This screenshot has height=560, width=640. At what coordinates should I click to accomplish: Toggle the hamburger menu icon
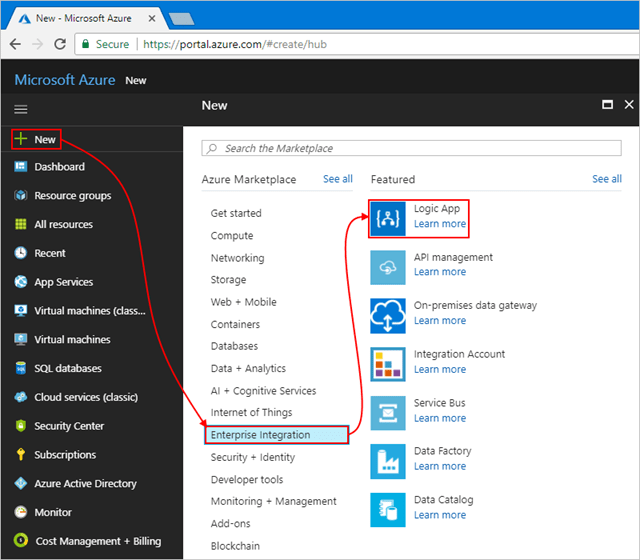(x=20, y=109)
